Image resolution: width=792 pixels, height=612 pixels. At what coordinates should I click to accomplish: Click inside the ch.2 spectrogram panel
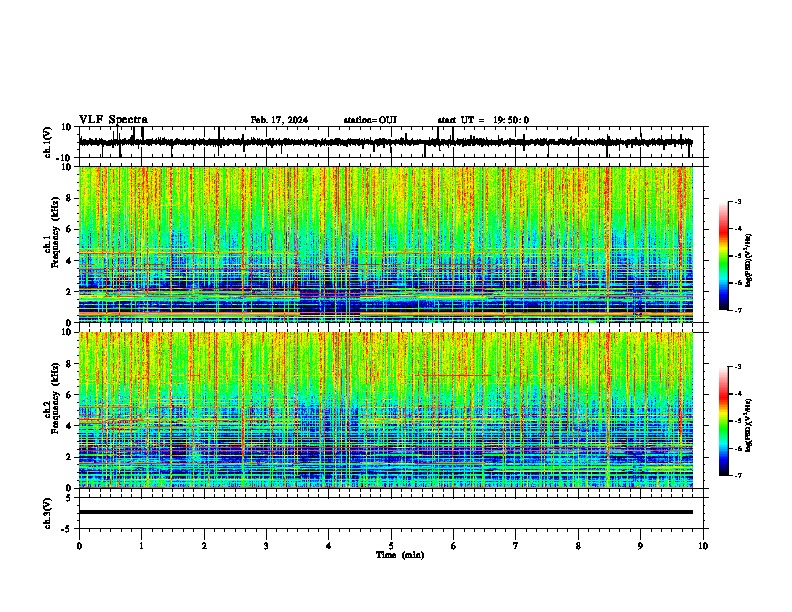tap(386, 410)
